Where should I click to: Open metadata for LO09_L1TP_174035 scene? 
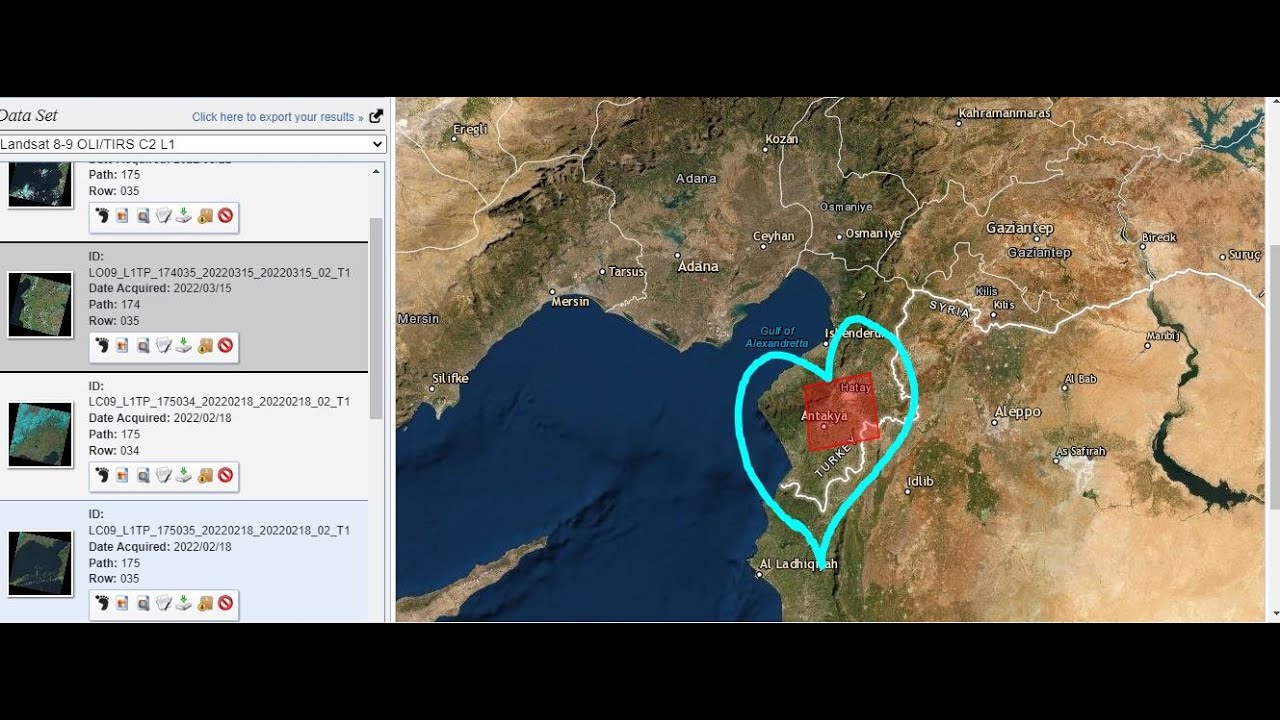coord(164,346)
